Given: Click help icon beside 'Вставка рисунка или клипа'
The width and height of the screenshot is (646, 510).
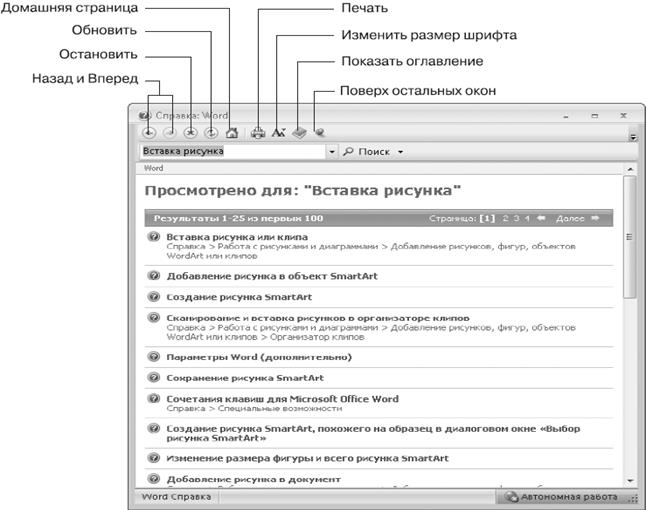Looking at the screenshot, I should tap(154, 237).
